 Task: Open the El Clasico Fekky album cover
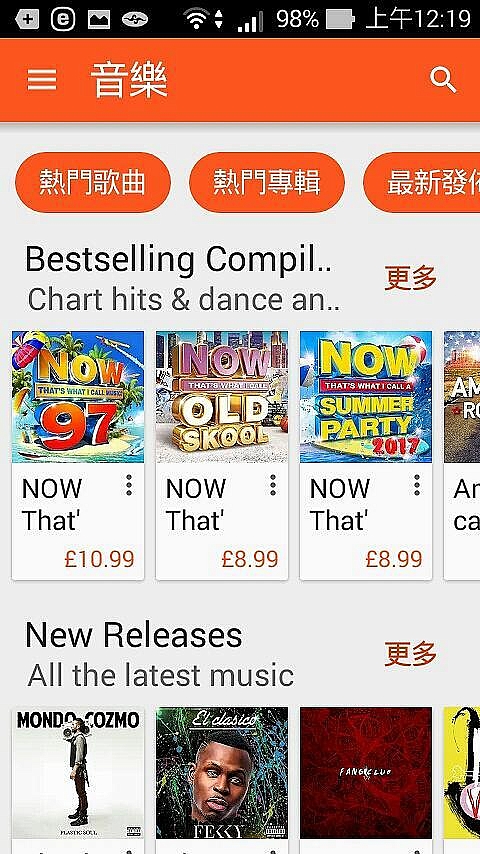click(222, 773)
